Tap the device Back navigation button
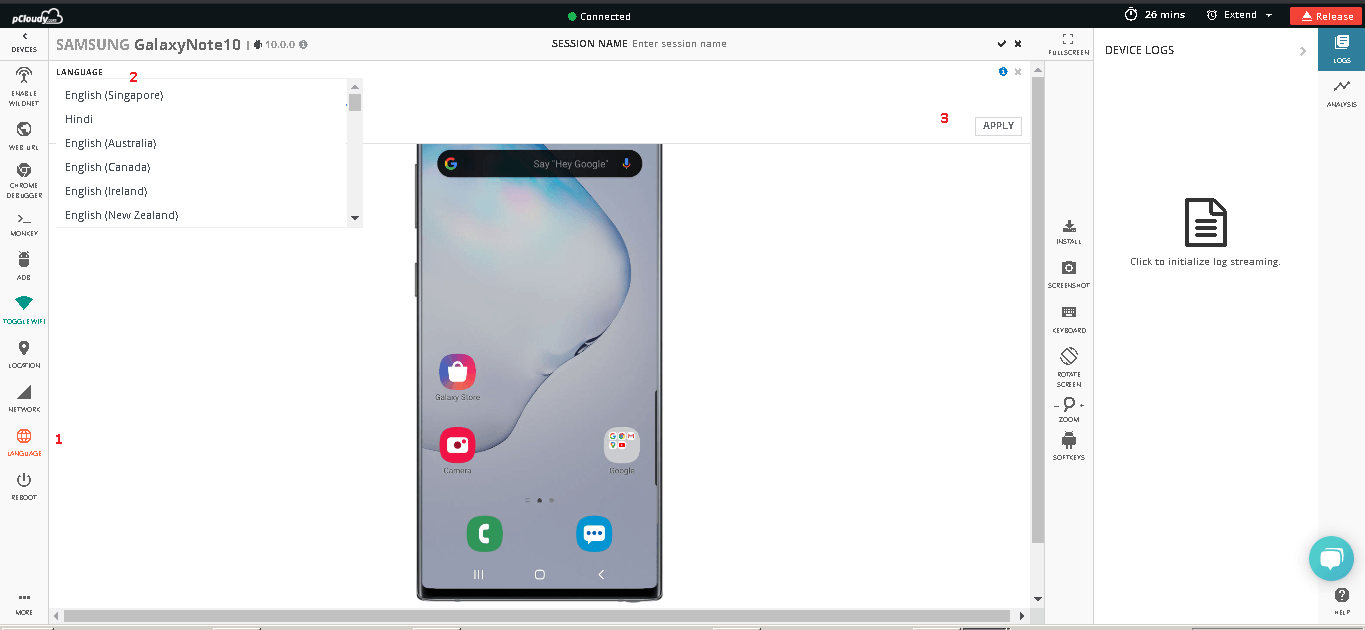Screen dimensions: 1365x630 click(x=601, y=575)
